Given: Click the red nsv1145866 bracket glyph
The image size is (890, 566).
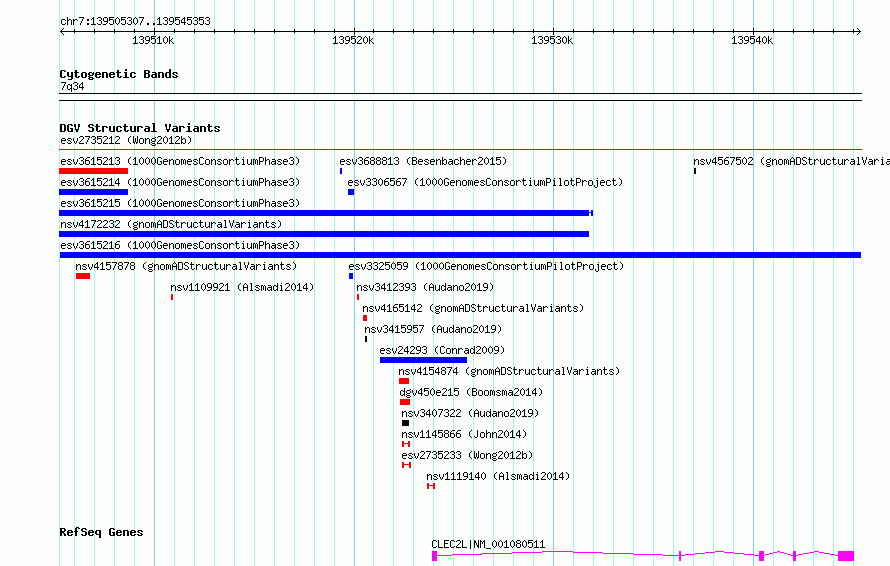Looking at the screenshot, I should pyautogui.click(x=406, y=444).
